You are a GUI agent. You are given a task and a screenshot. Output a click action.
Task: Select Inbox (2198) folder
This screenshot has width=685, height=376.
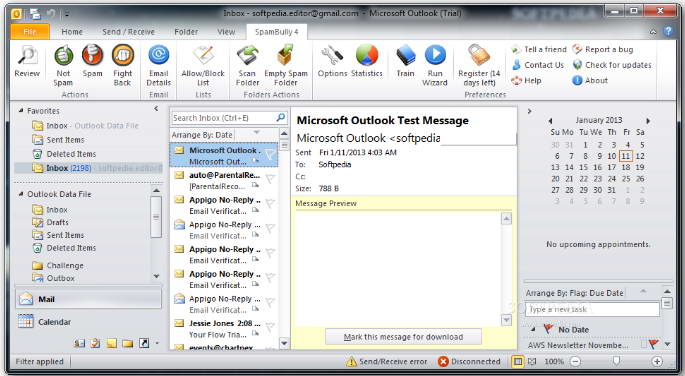(89, 168)
